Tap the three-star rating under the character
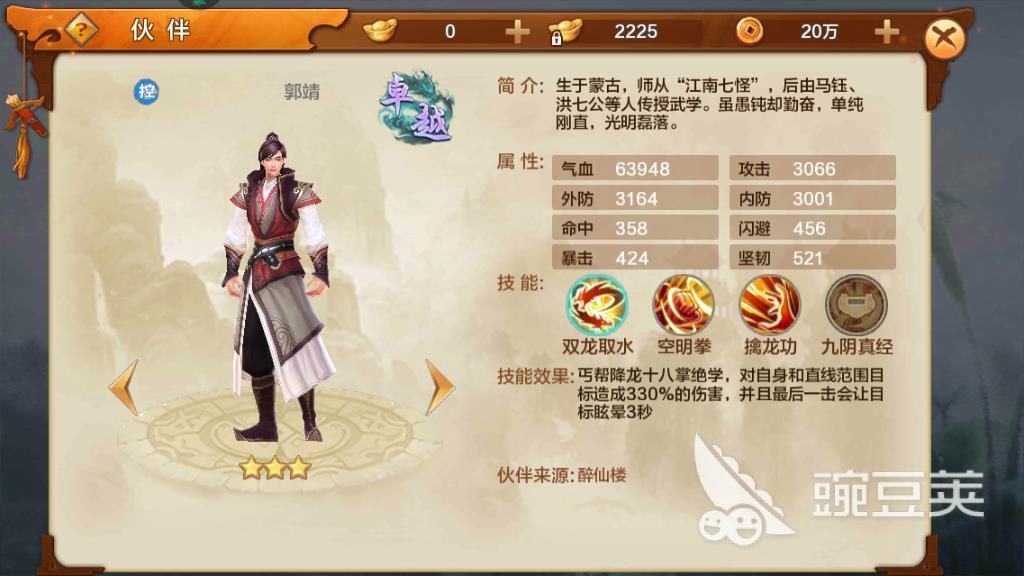 275,468
